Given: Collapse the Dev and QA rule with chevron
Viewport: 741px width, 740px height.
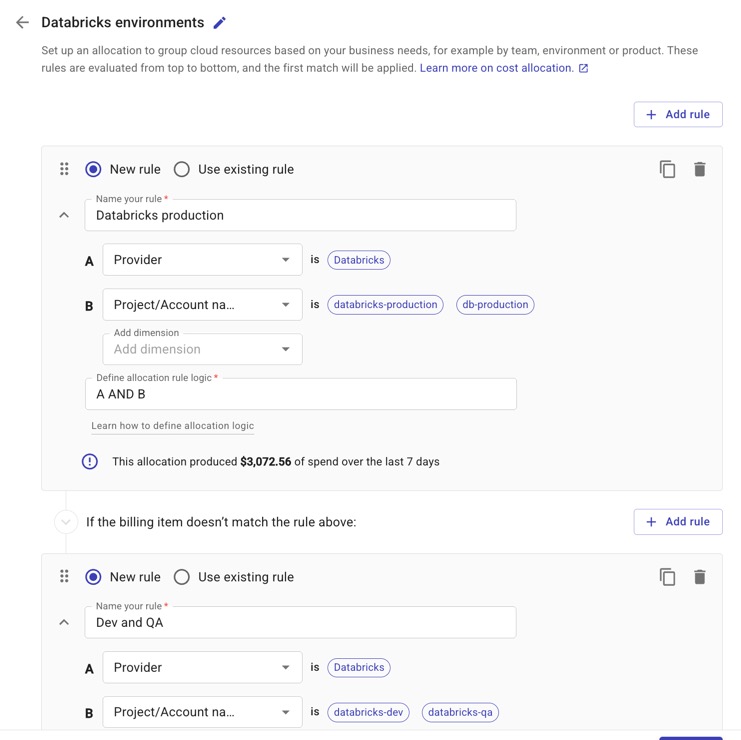Looking at the screenshot, I should pos(64,622).
